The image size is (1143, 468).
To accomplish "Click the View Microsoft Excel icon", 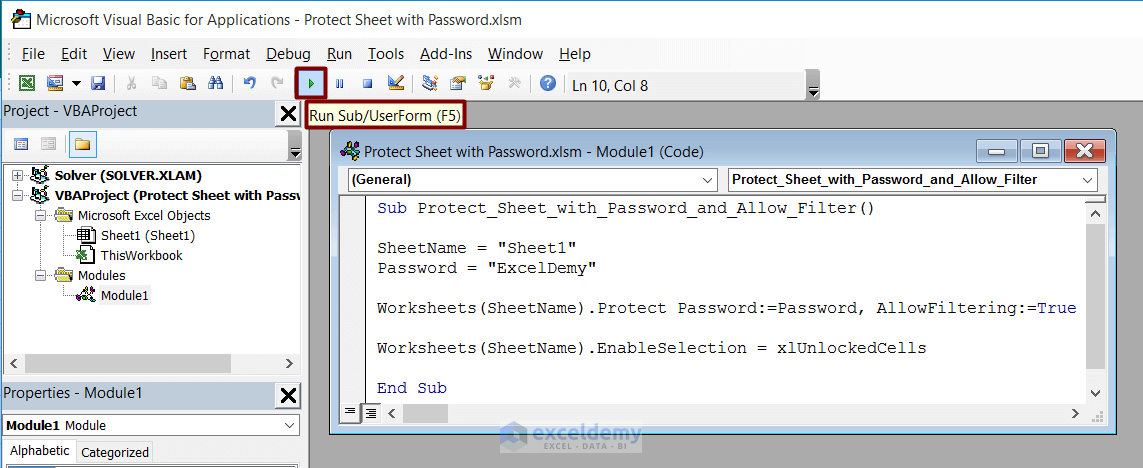I will [27, 84].
